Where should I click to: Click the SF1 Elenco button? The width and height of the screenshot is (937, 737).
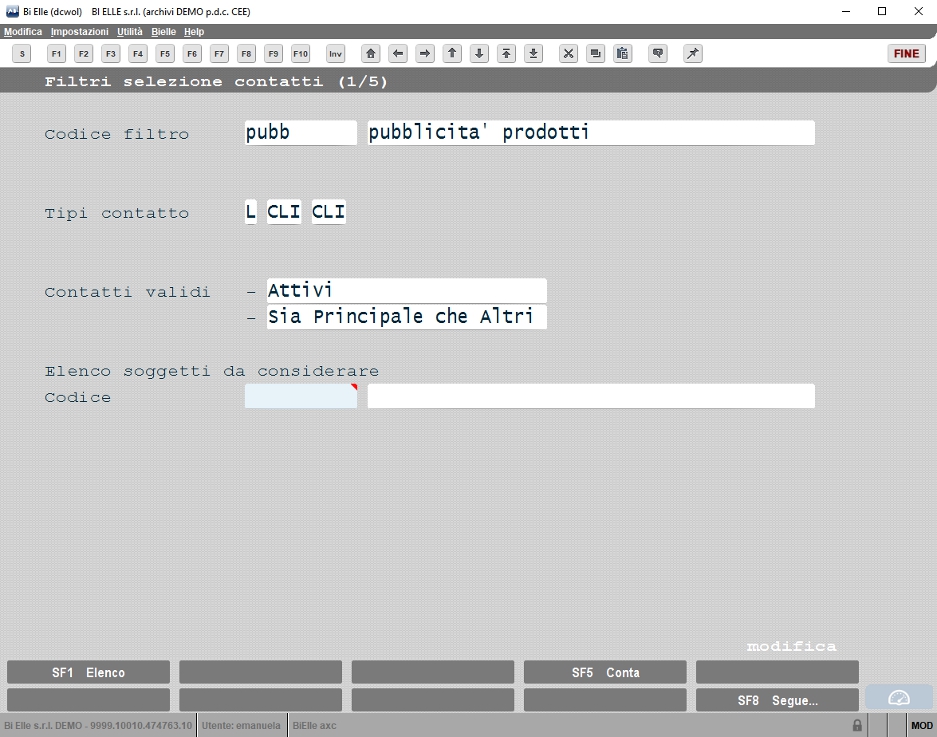[x=88, y=672]
